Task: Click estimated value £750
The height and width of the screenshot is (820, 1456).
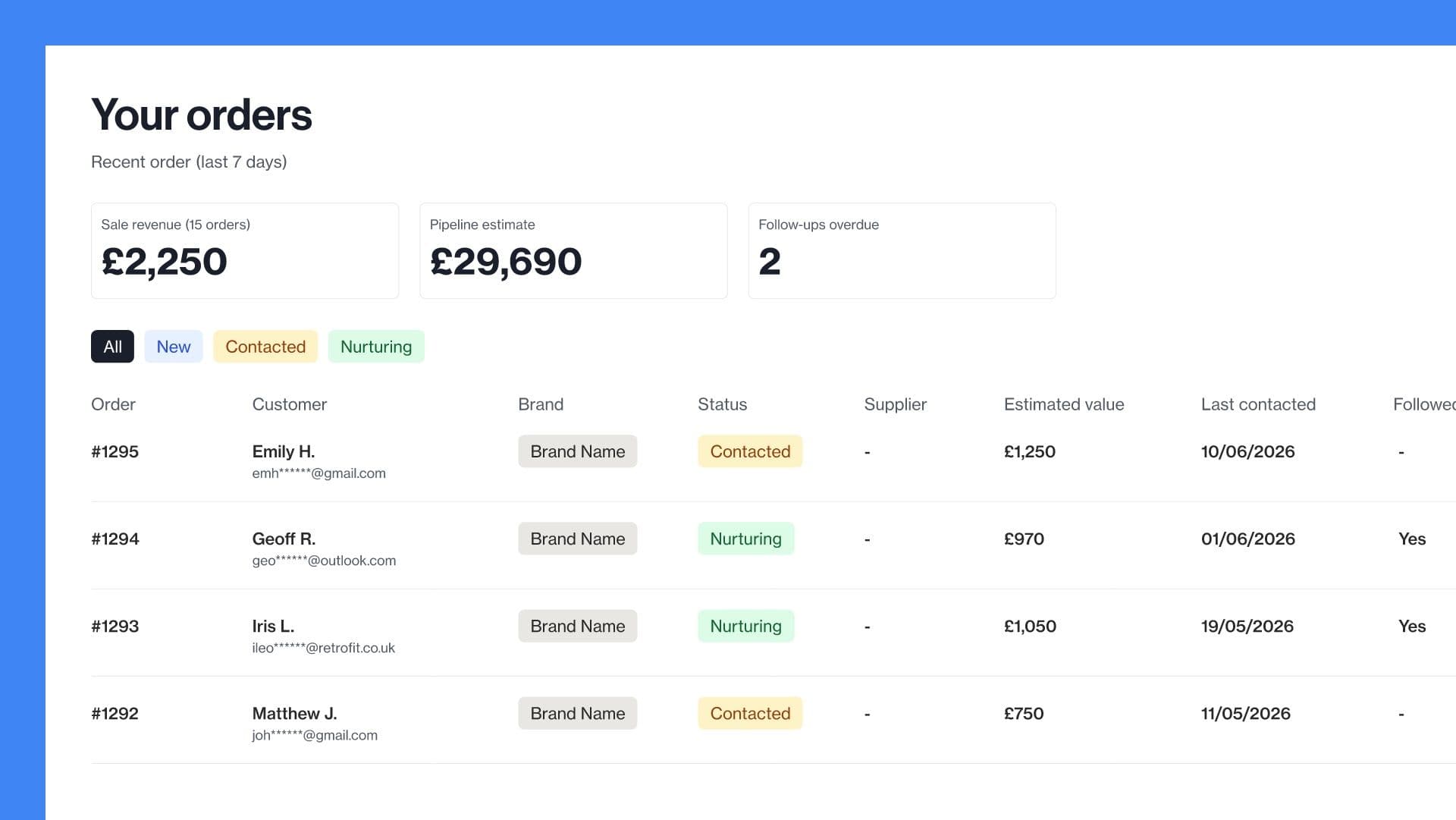Action: (x=1024, y=713)
